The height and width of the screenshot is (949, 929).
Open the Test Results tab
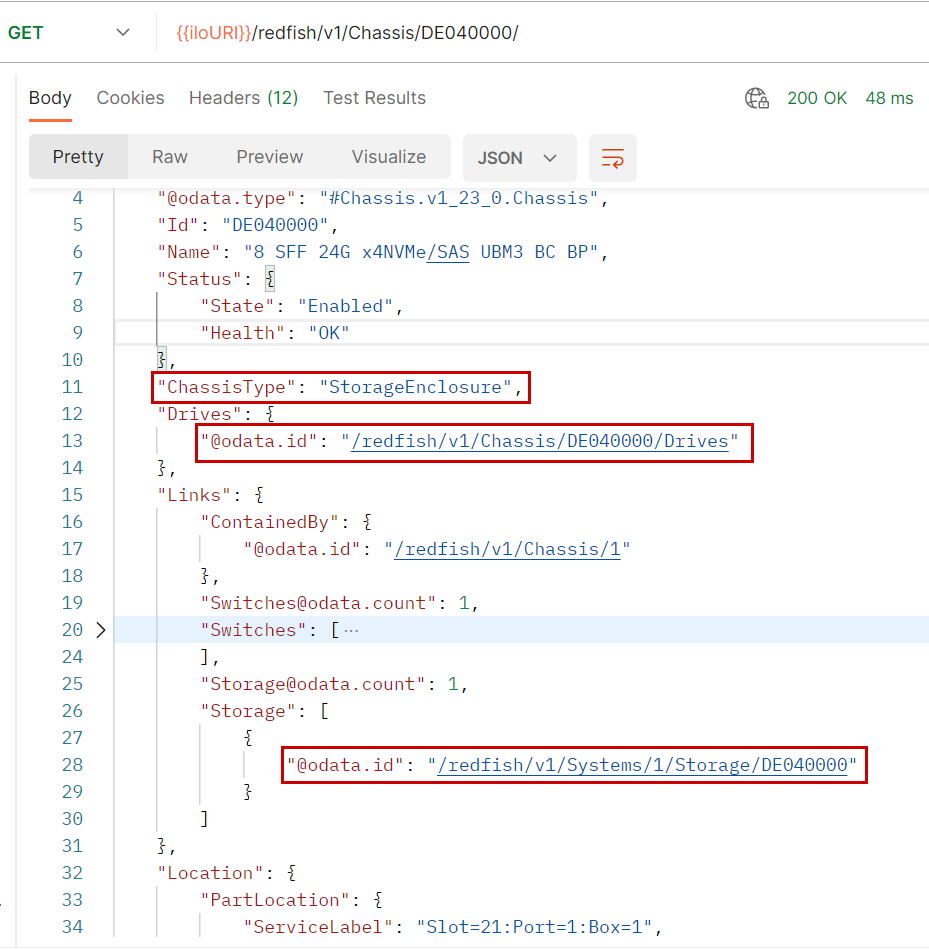pos(374,98)
